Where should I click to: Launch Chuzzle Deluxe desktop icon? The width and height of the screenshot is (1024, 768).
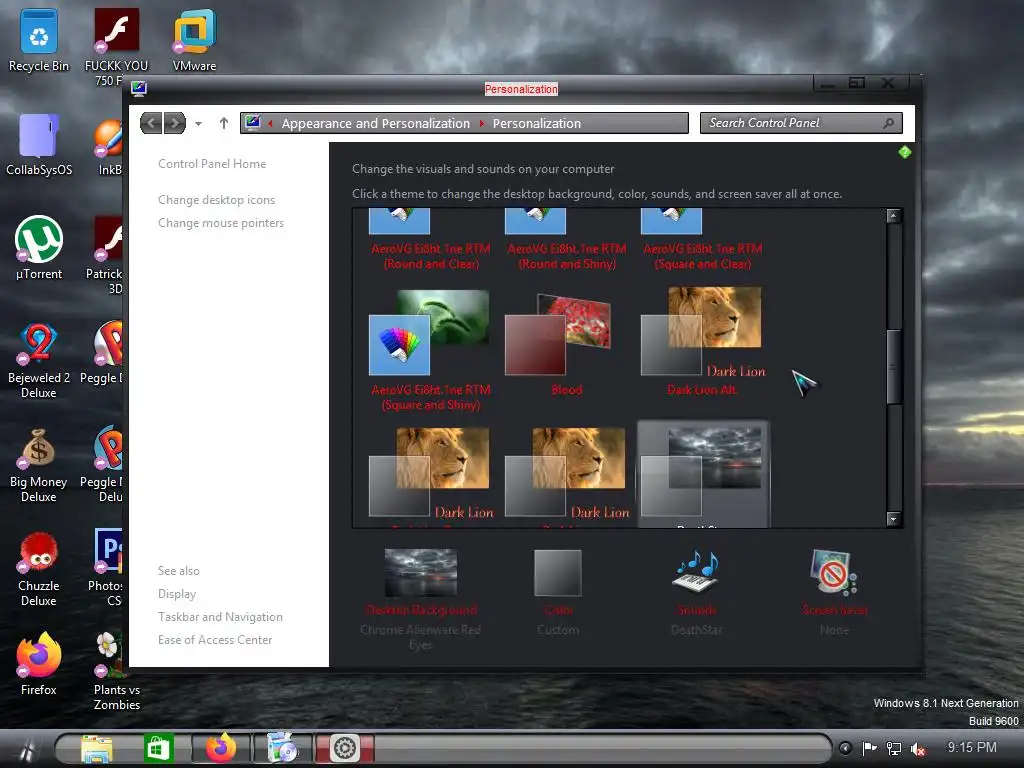click(x=39, y=569)
